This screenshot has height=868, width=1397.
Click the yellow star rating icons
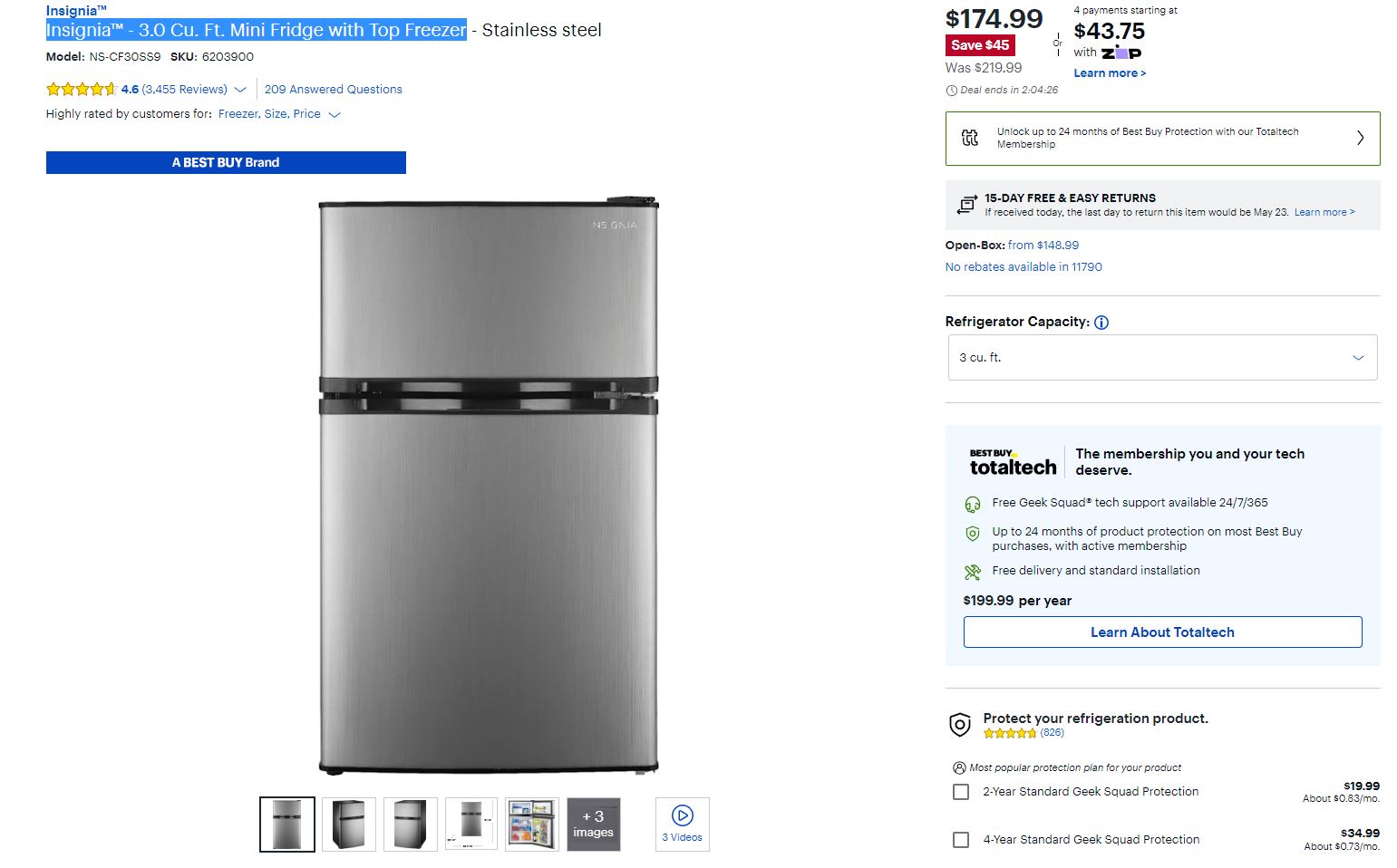coord(82,90)
